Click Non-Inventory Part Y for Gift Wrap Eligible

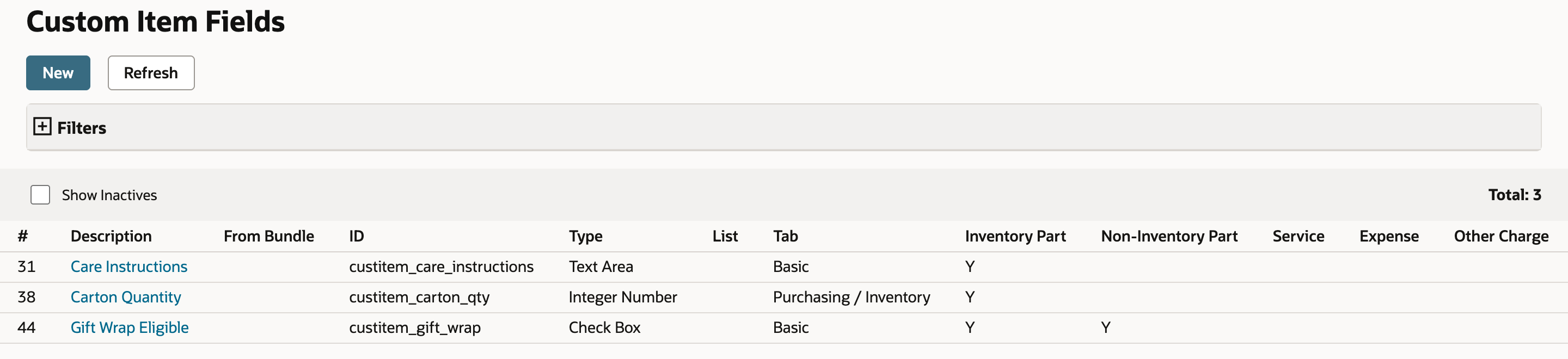click(x=1105, y=327)
